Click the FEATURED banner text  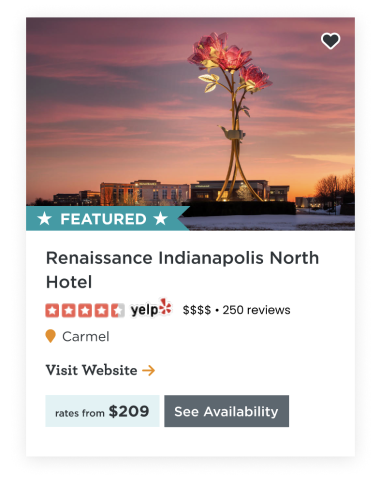pos(103,219)
